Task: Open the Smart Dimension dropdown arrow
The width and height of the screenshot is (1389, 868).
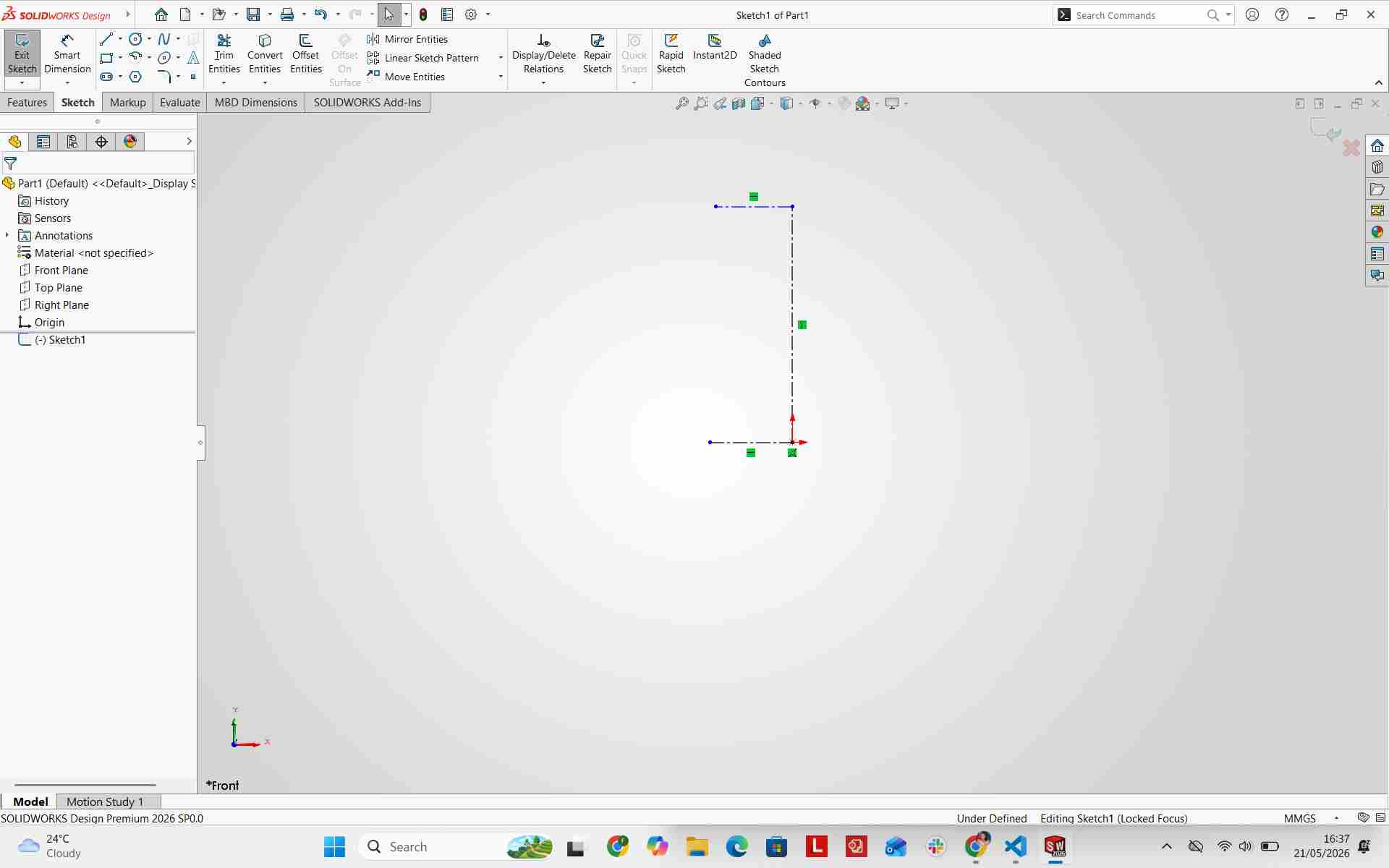Action: [67, 83]
